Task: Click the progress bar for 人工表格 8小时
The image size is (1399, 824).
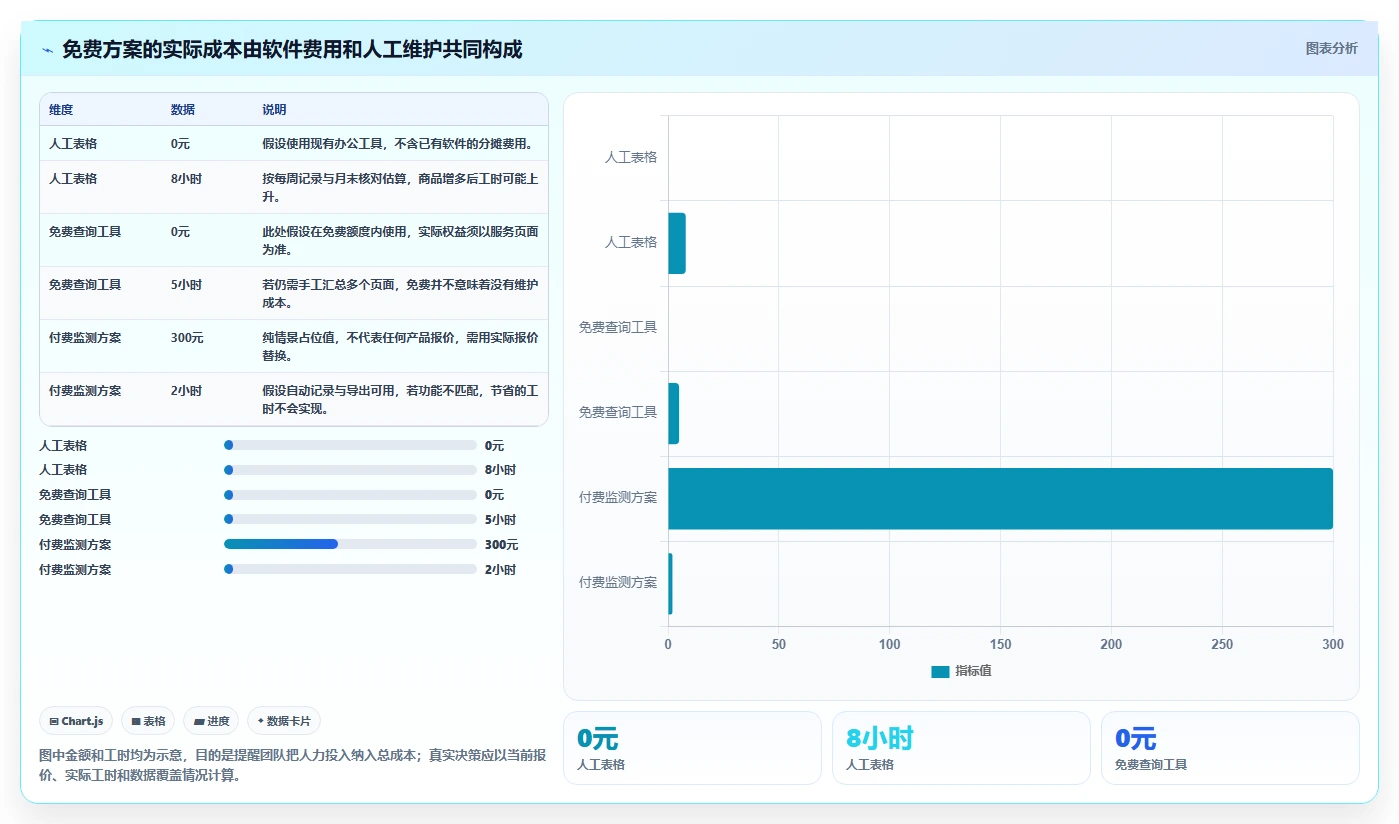Action: 350,470
